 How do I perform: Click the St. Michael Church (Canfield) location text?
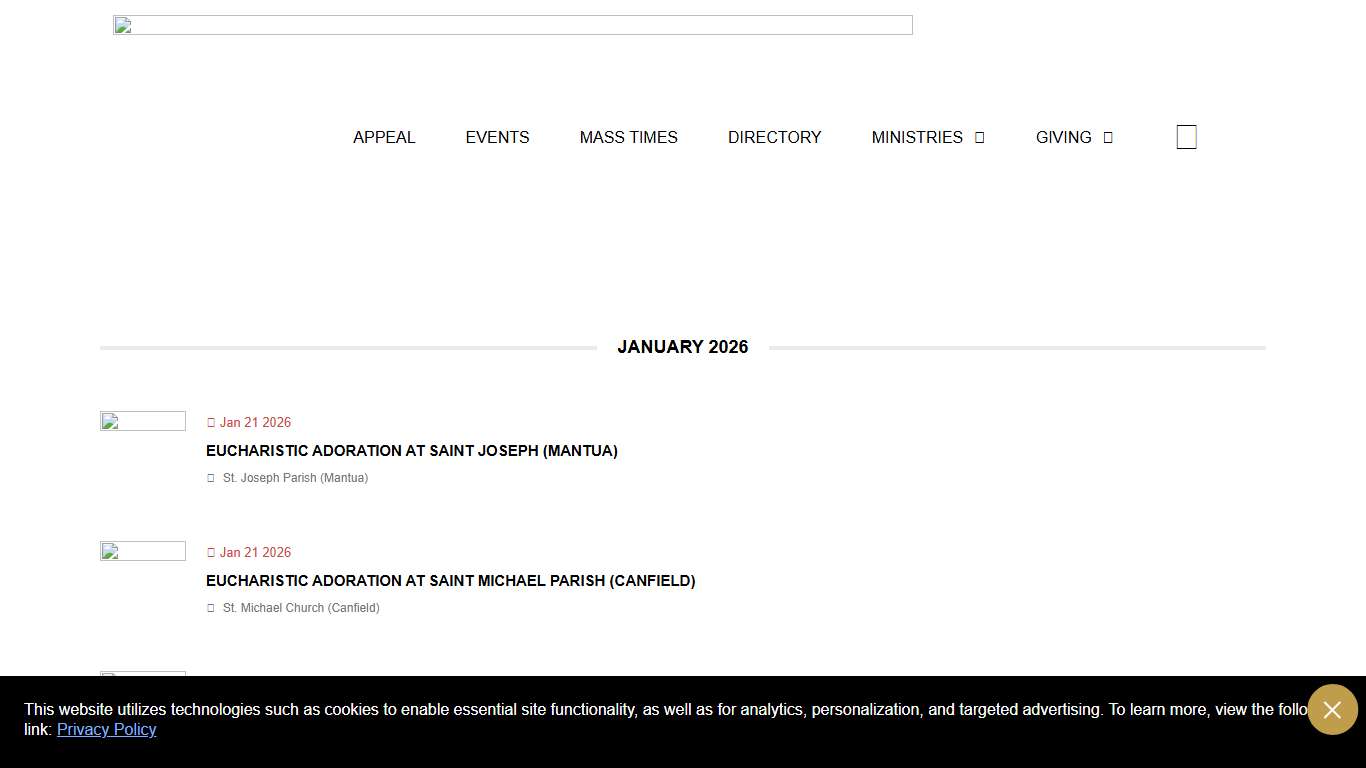tap(301, 608)
